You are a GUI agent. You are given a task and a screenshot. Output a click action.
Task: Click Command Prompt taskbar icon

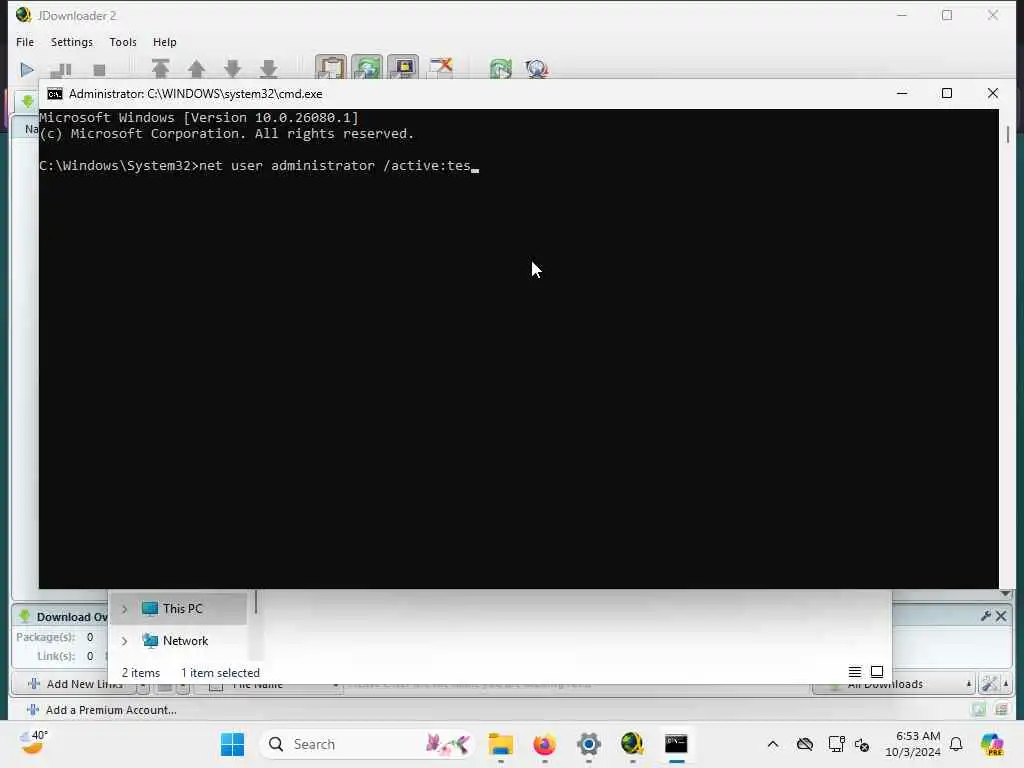pyautogui.click(x=676, y=744)
